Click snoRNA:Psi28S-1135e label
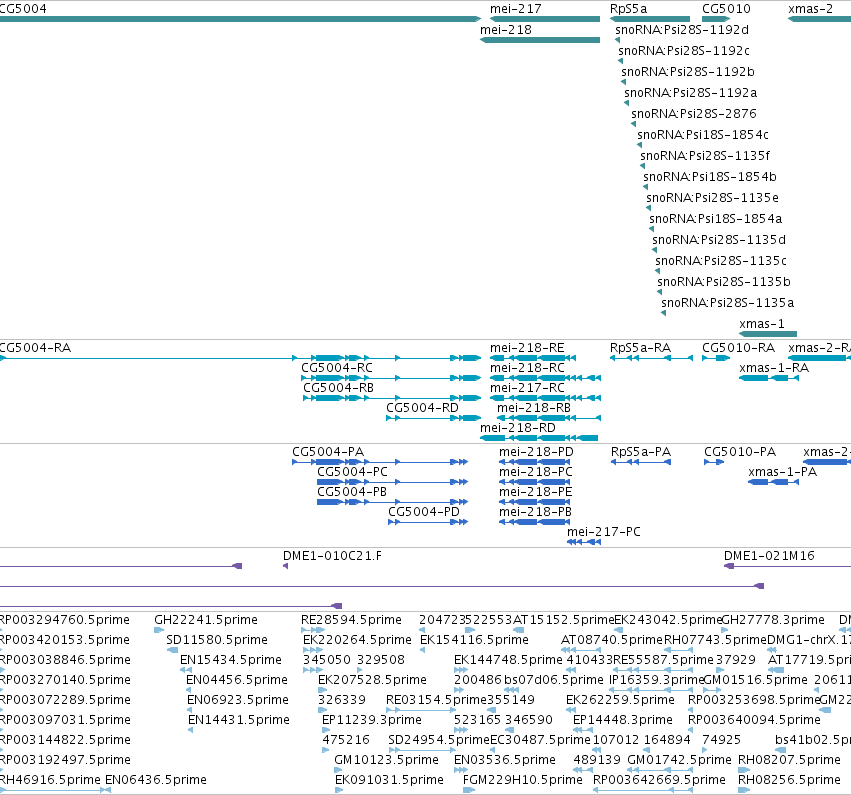The width and height of the screenshot is (851, 795). 713,198
